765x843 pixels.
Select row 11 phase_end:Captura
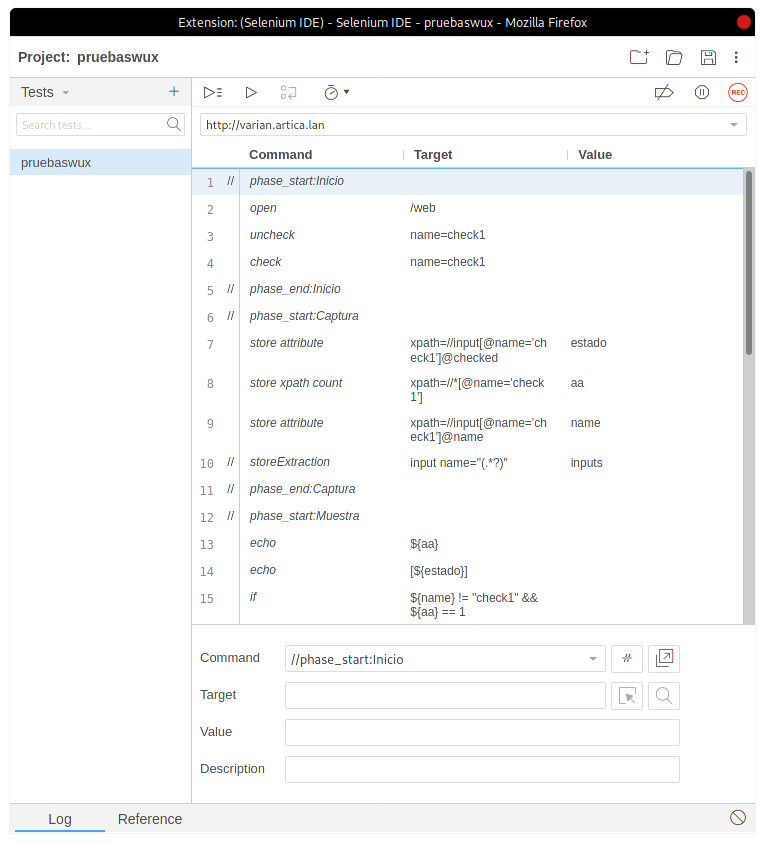467,489
